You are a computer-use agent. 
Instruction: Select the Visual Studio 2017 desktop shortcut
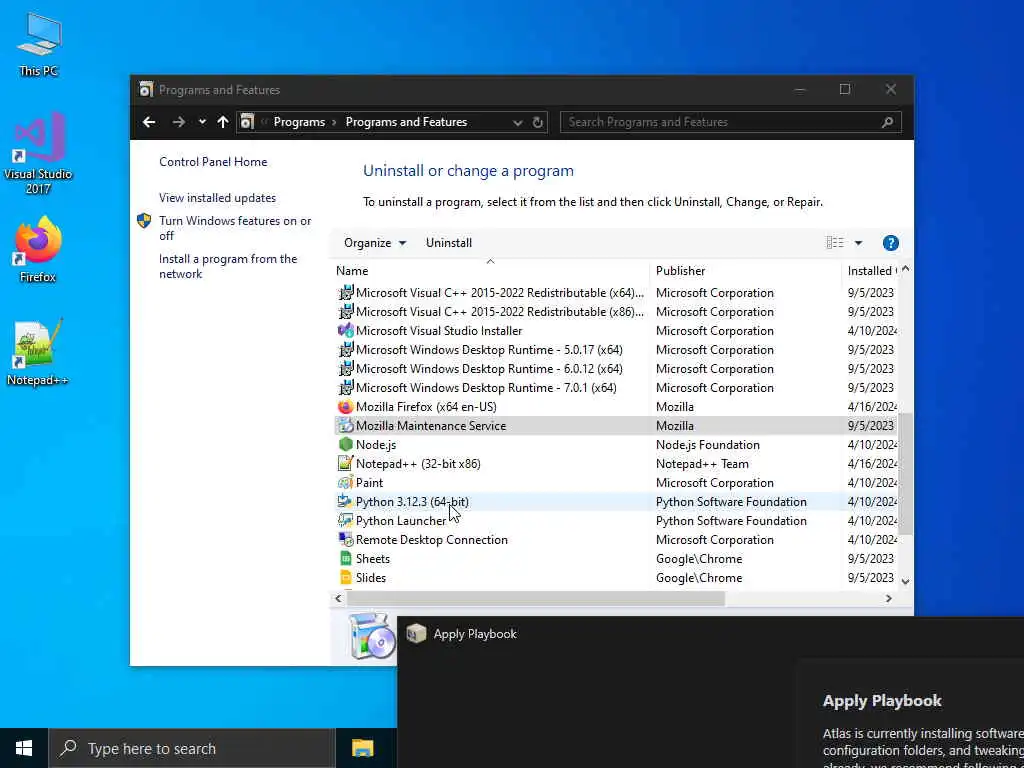pos(38,153)
